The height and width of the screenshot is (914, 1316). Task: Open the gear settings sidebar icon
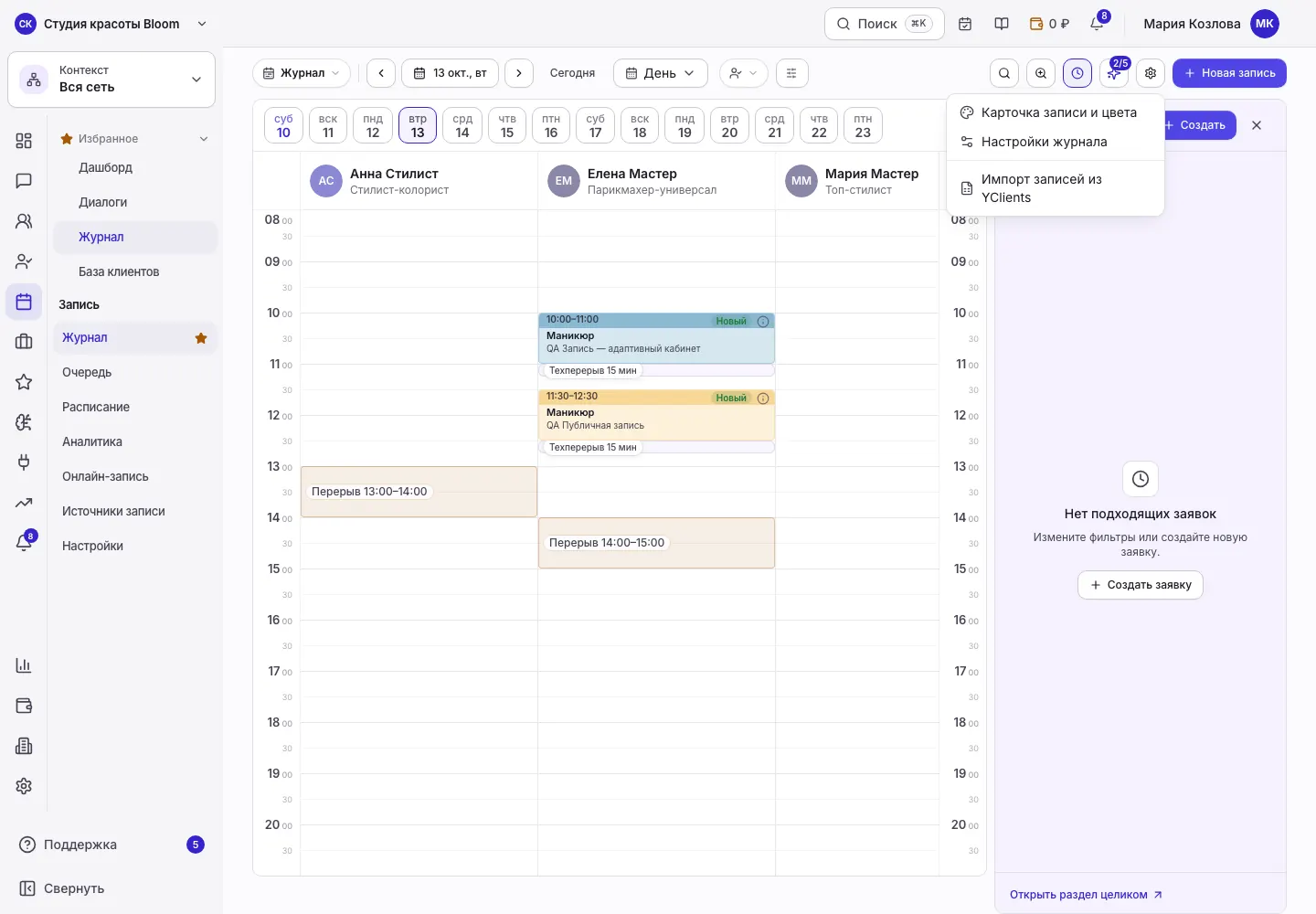(24, 786)
